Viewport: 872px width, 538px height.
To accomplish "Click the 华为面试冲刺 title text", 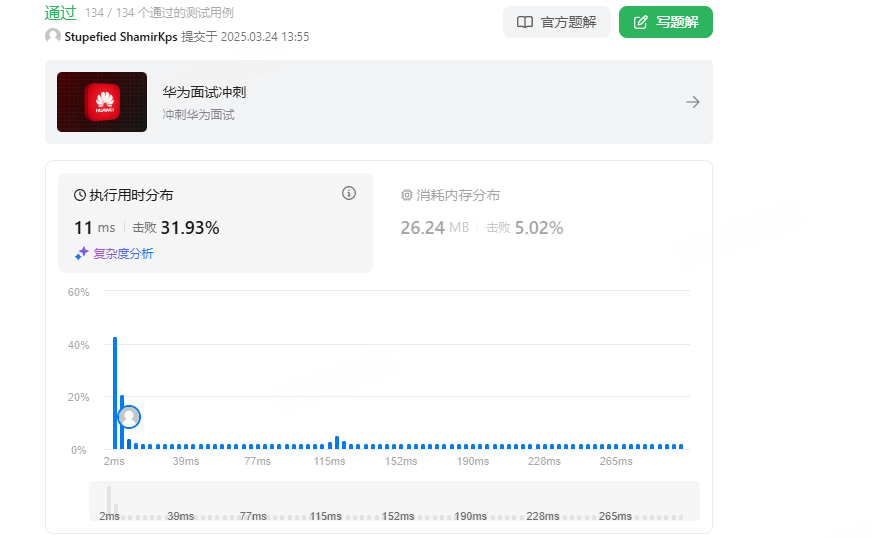I will click(x=204, y=92).
